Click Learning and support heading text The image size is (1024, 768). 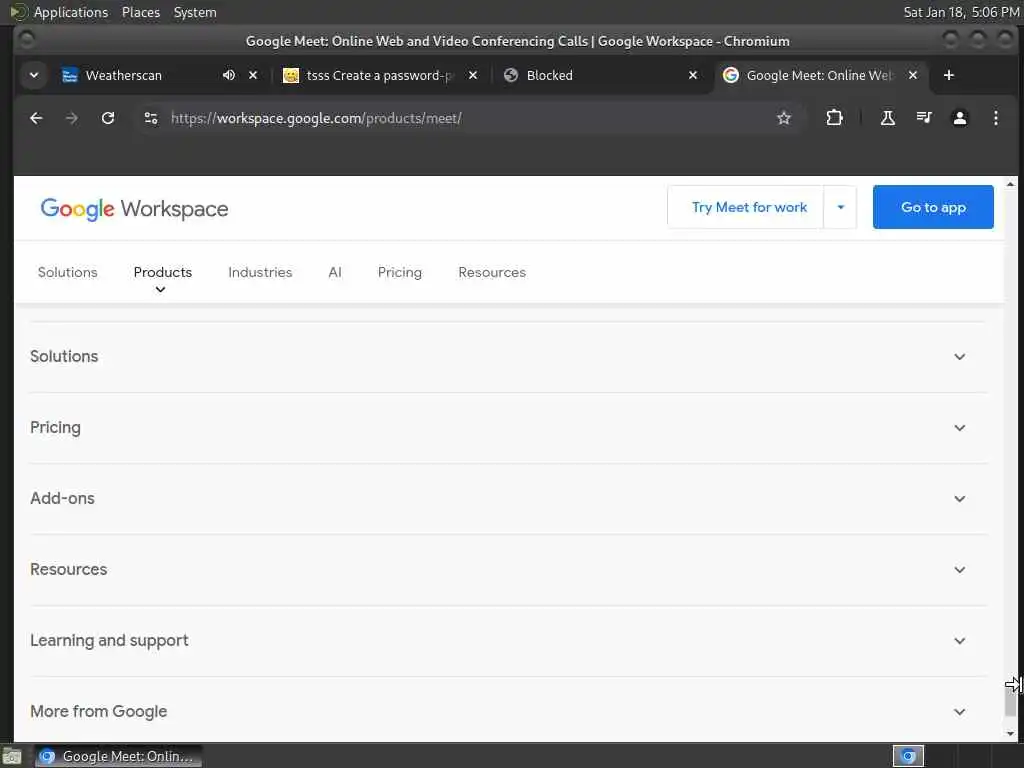click(109, 641)
